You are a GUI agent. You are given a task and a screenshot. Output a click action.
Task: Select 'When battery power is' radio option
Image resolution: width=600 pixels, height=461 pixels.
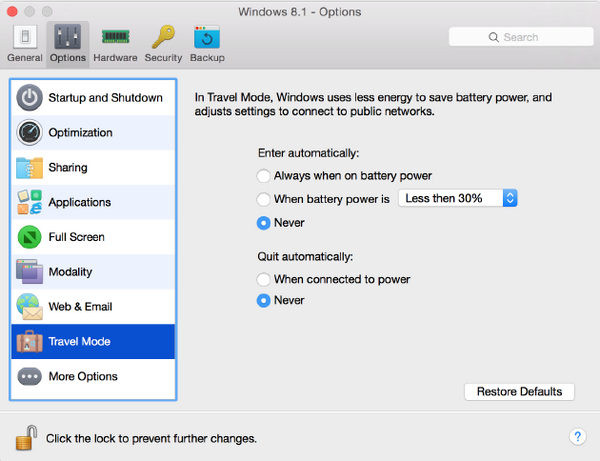click(264, 198)
